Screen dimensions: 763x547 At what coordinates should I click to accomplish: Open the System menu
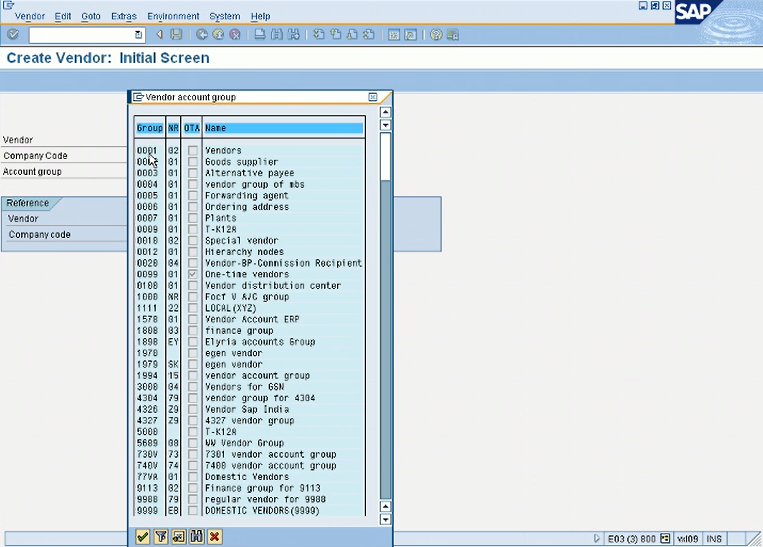point(225,16)
